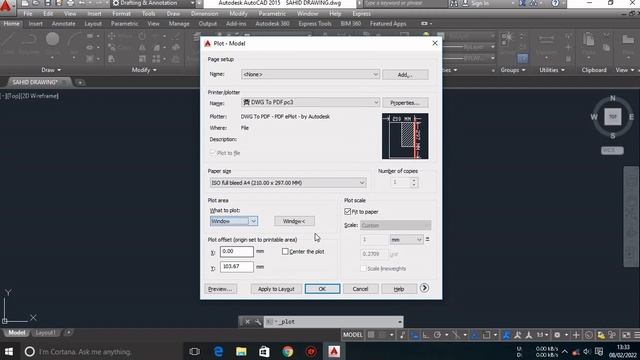The width and height of the screenshot is (640, 360).
Task: Click the paper preview thumbnail
Action: click(x=405, y=136)
